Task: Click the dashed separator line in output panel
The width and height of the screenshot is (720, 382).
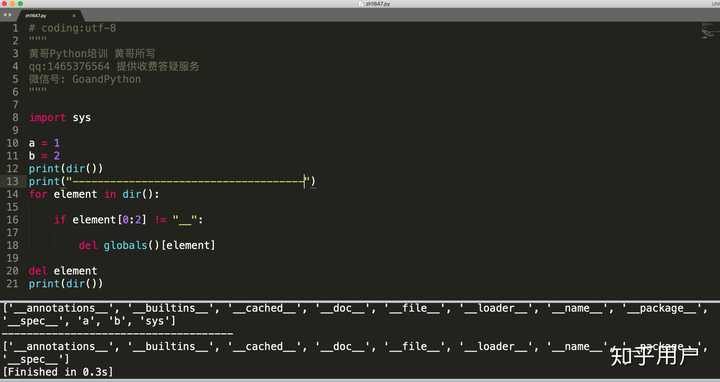Action: [118, 334]
